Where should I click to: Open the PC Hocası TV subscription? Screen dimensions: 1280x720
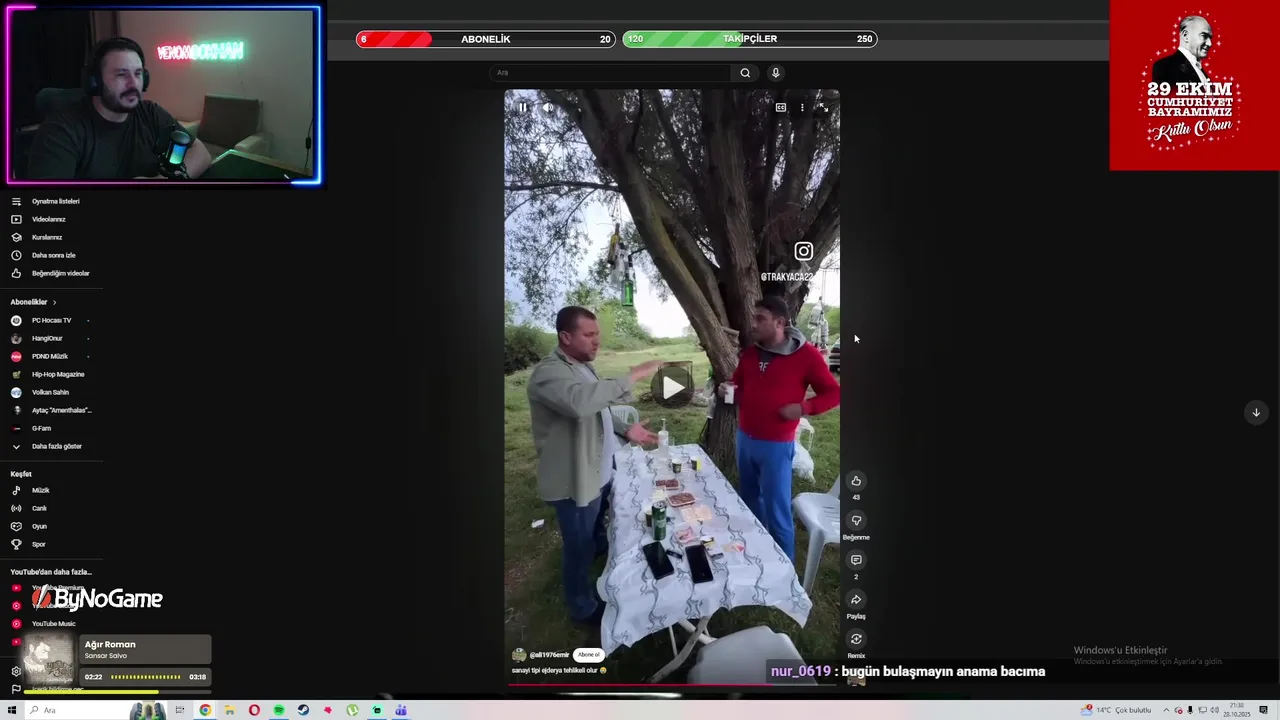(x=52, y=320)
